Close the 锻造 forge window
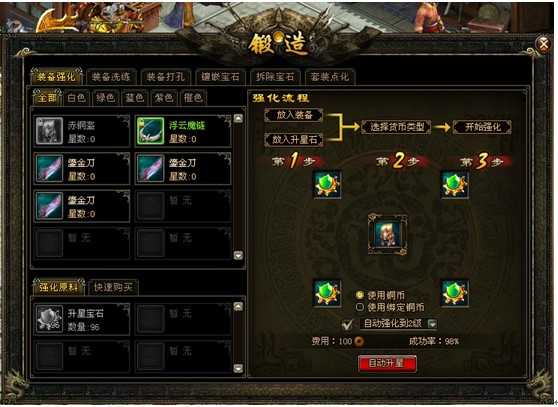The width and height of the screenshot is (558, 407). pos(544,44)
